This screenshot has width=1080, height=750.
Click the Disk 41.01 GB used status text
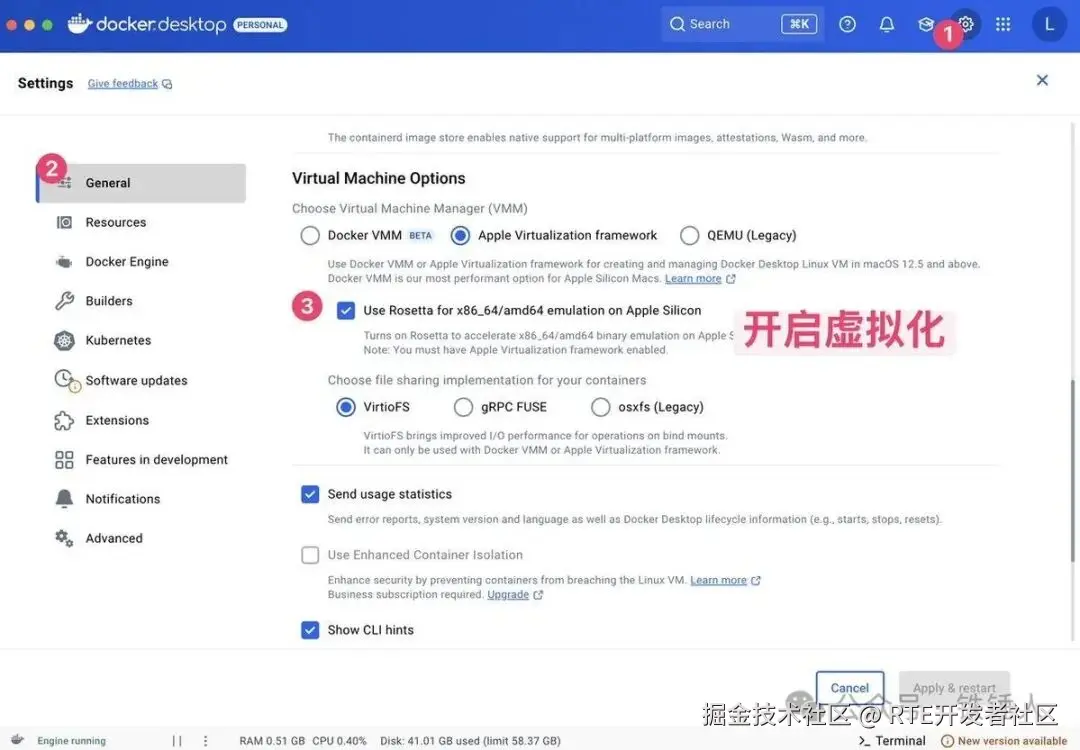[470, 741]
